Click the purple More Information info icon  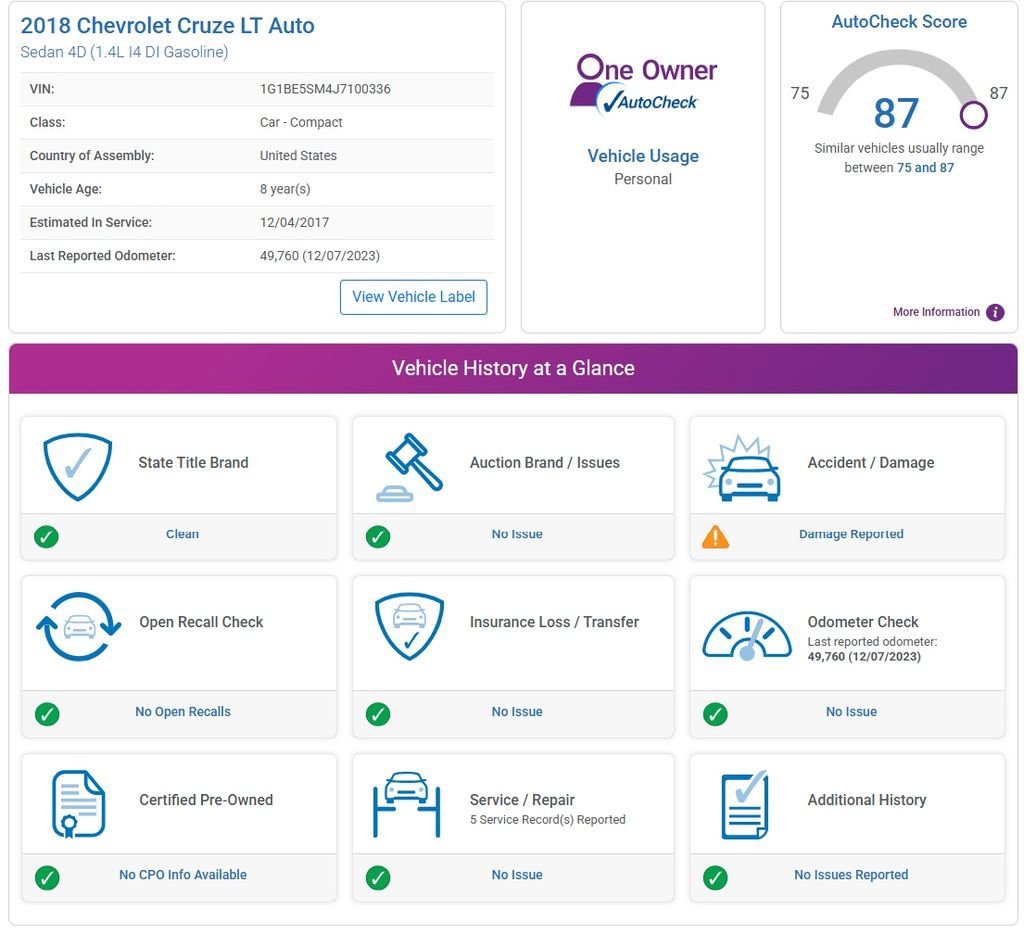[x=995, y=312]
